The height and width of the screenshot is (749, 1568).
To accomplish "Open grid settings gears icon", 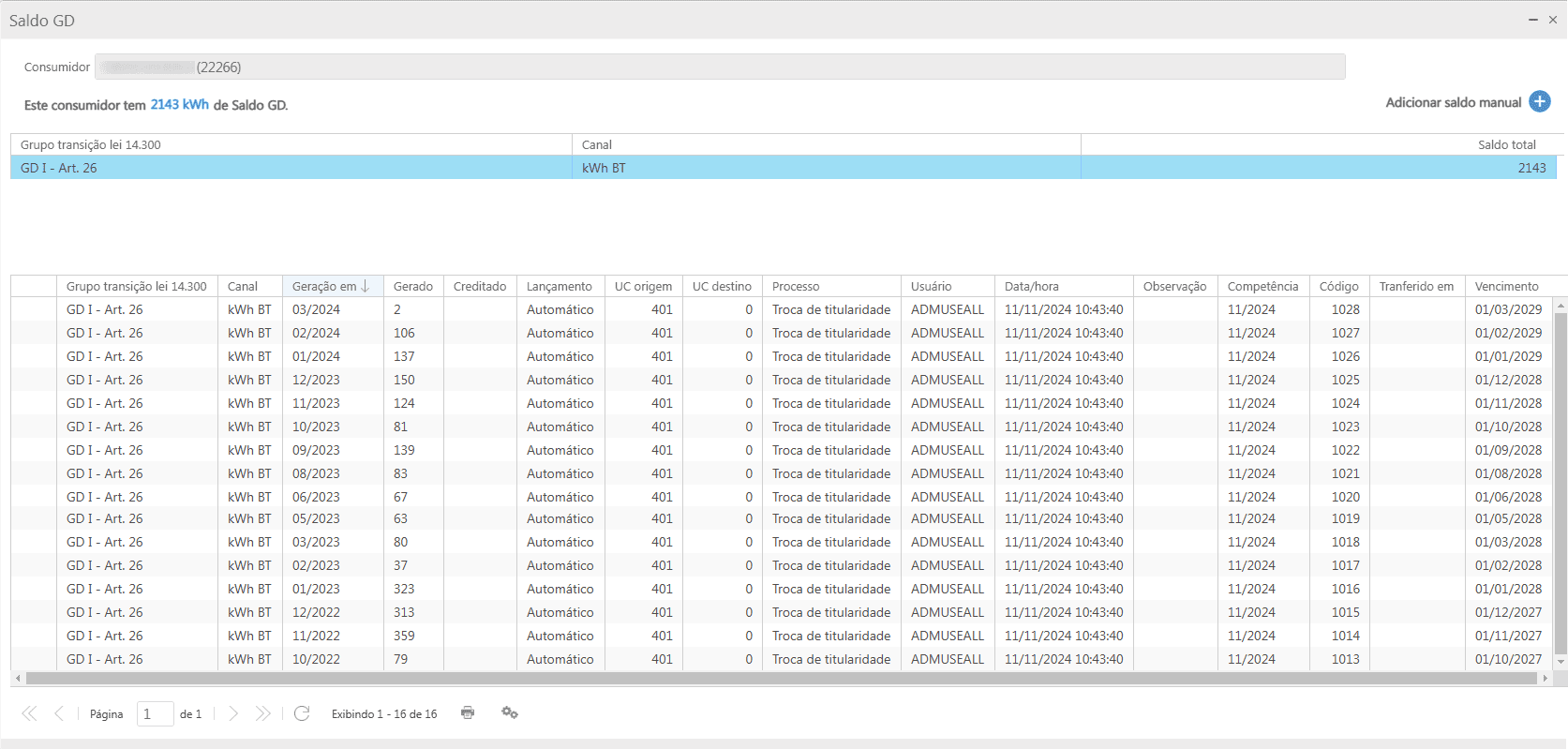I will tap(510, 713).
